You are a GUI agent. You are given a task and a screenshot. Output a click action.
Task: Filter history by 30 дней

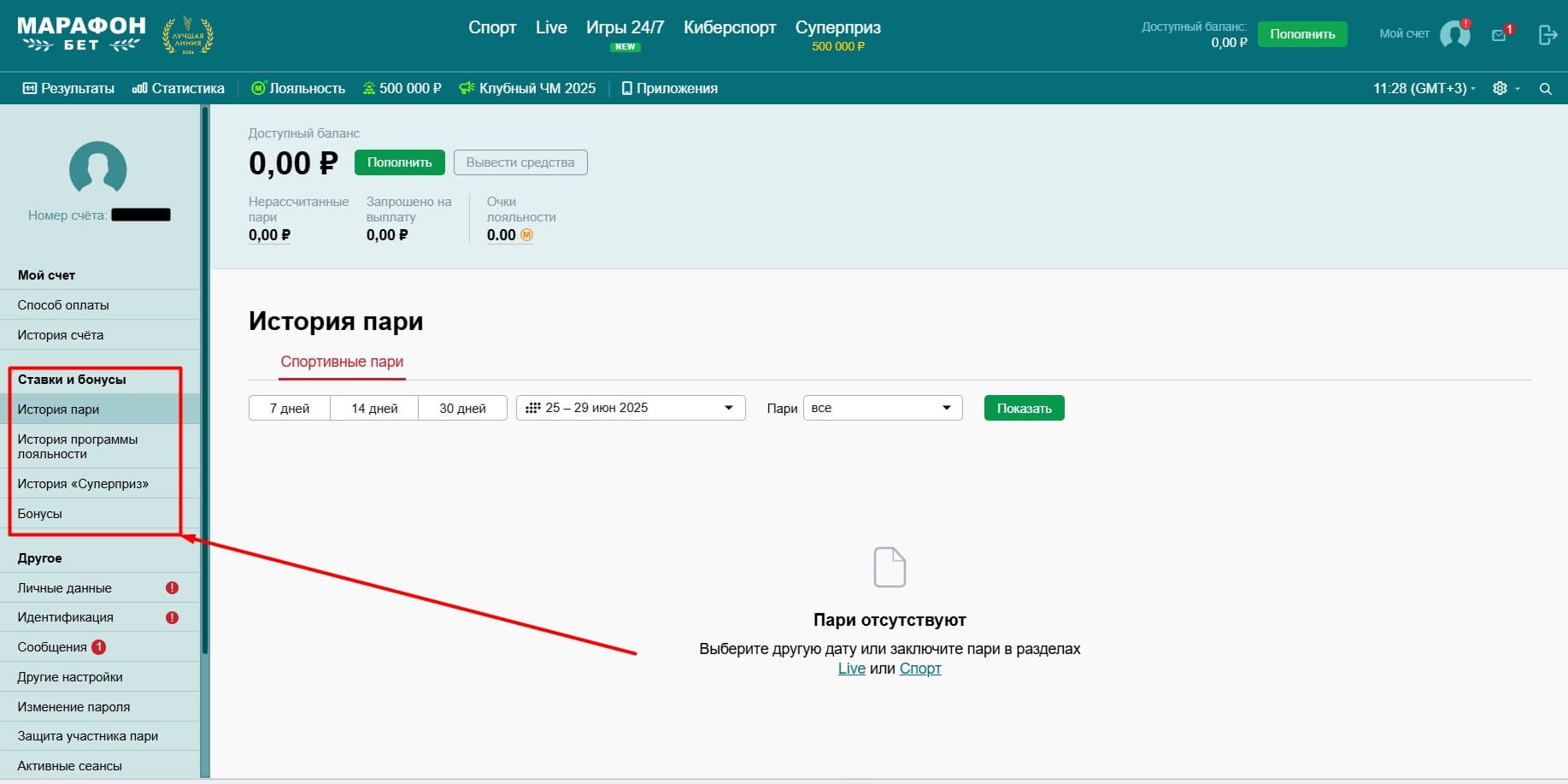pos(462,408)
